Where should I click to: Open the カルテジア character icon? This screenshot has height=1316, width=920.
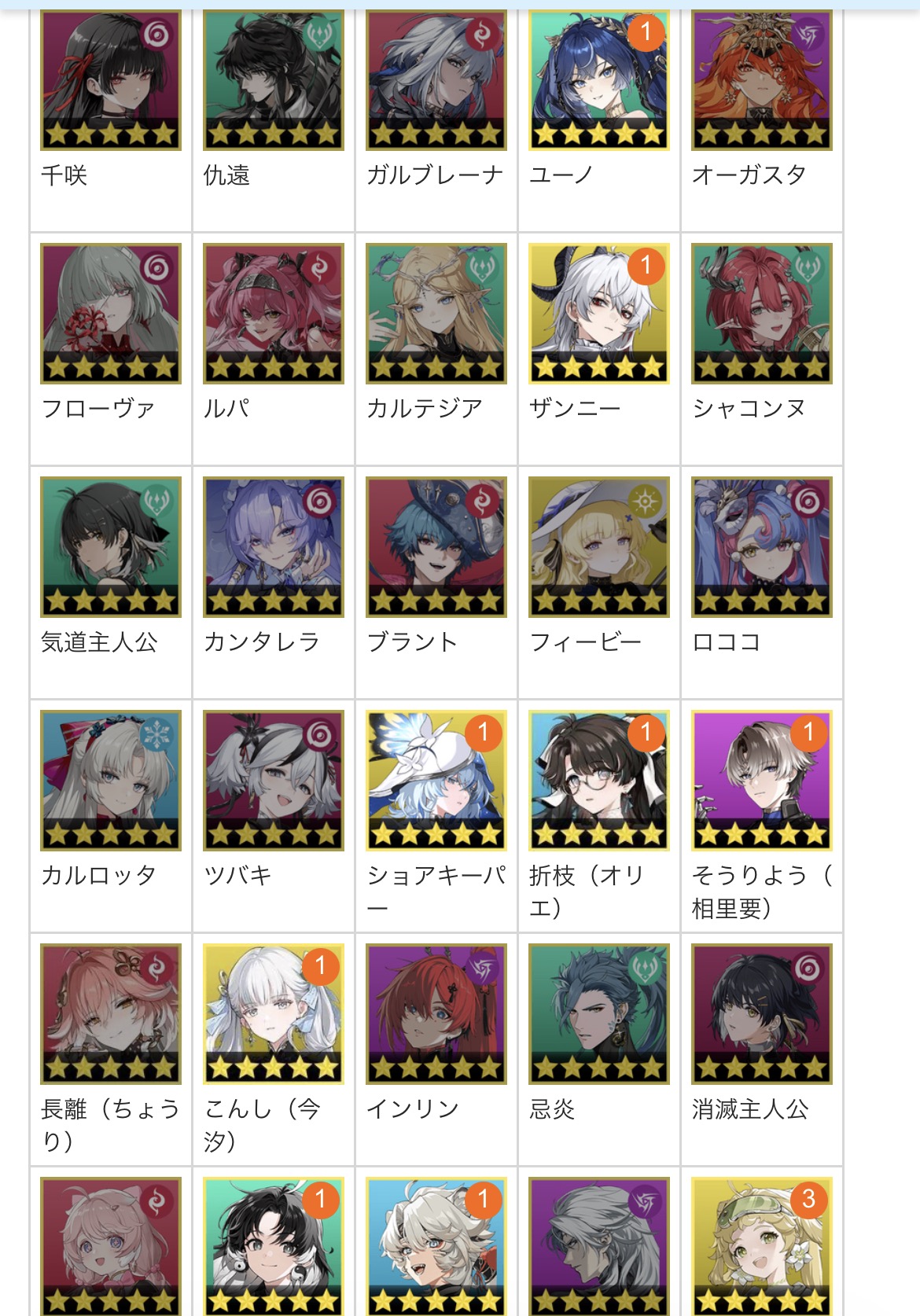click(436, 314)
